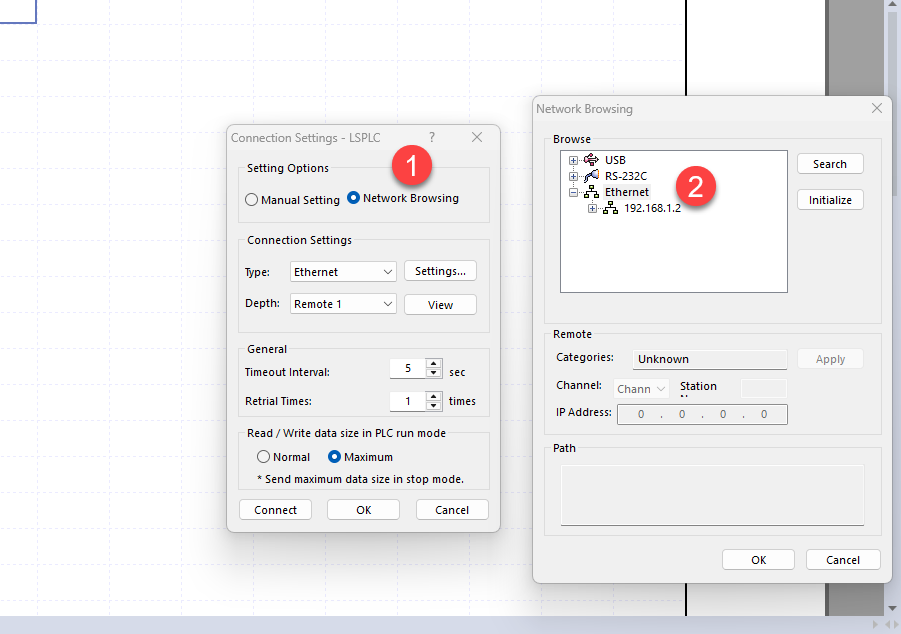This screenshot has height=634, width=901.
Task: Select the Ethernet tree item label
Action: click(626, 192)
